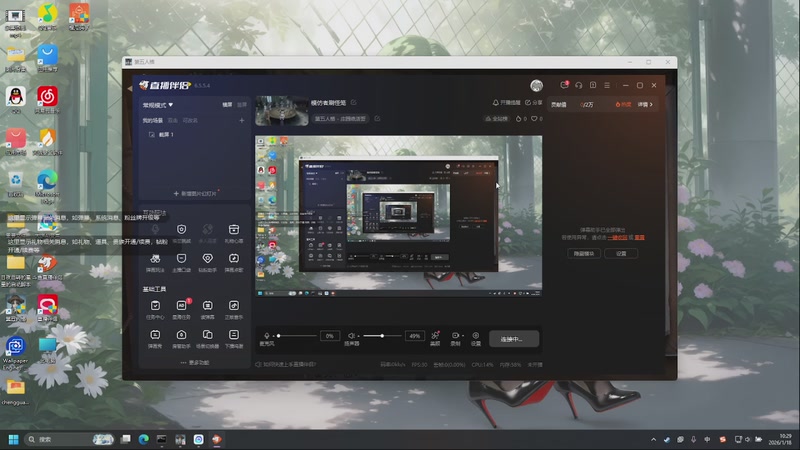Image resolution: width=800 pixels, height=450 pixels.
Task: Edit the 第五人格 category tag
Action: pos(378,118)
